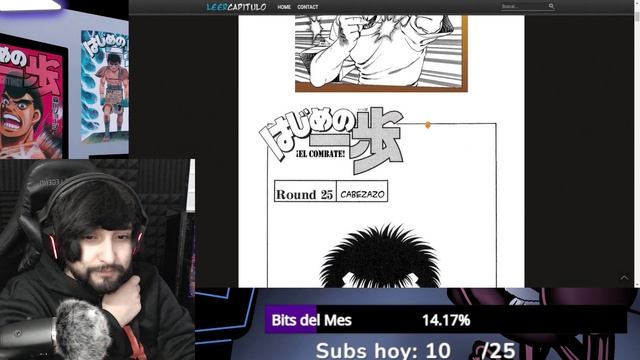Go to the HOME menu item
Screen dimensions: 640x360
[x=284, y=7]
